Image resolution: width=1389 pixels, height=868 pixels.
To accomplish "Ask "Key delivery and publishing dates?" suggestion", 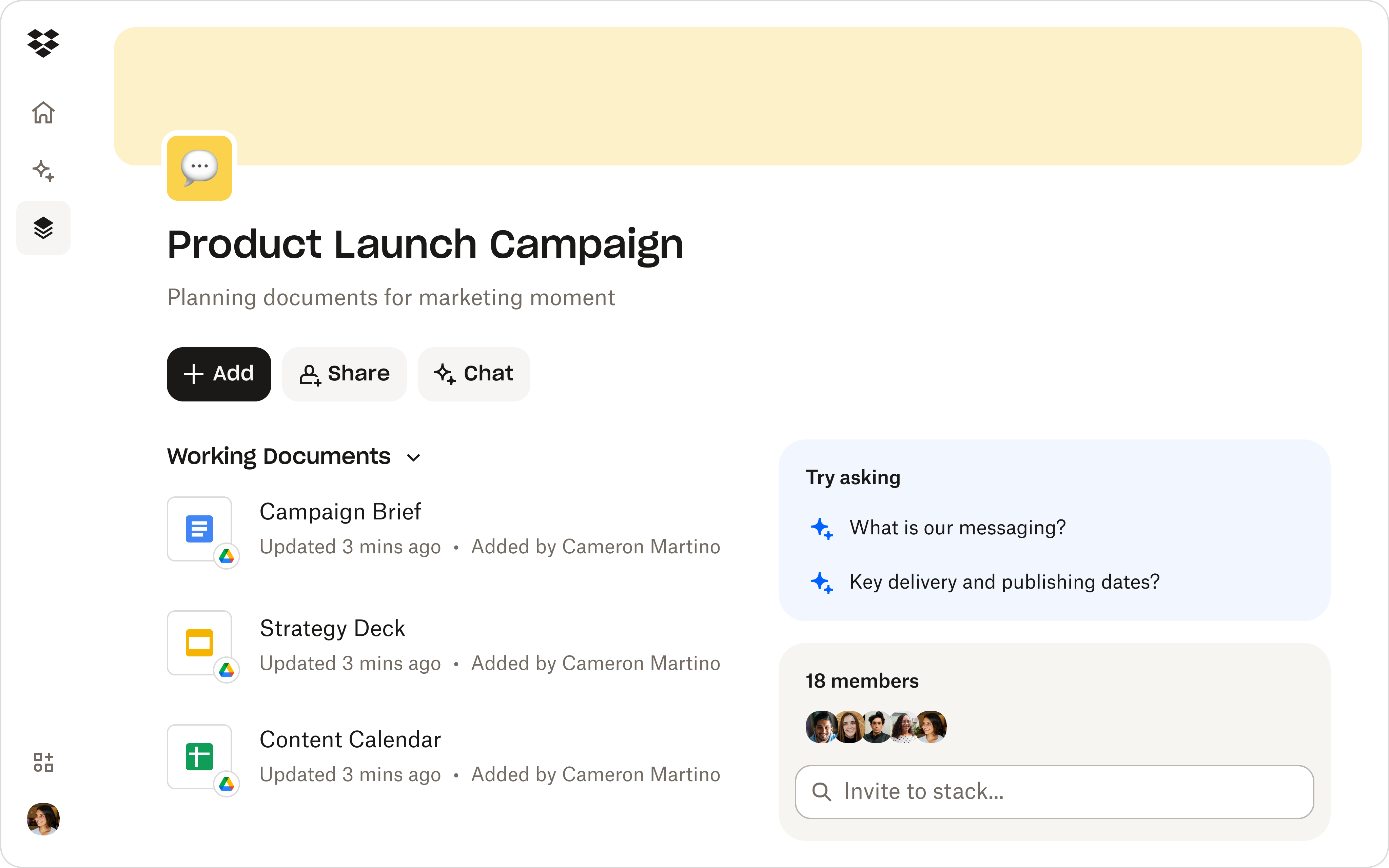I will (x=1004, y=581).
